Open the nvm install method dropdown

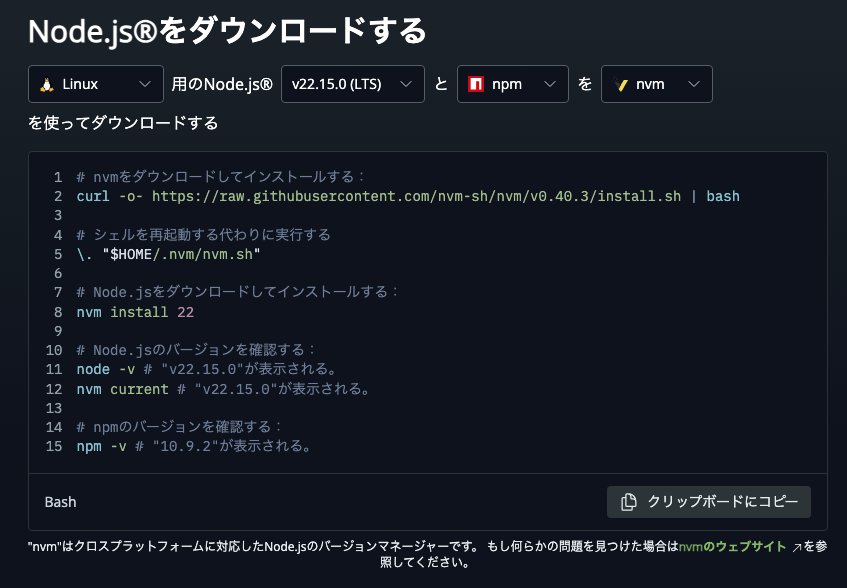point(657,84)
